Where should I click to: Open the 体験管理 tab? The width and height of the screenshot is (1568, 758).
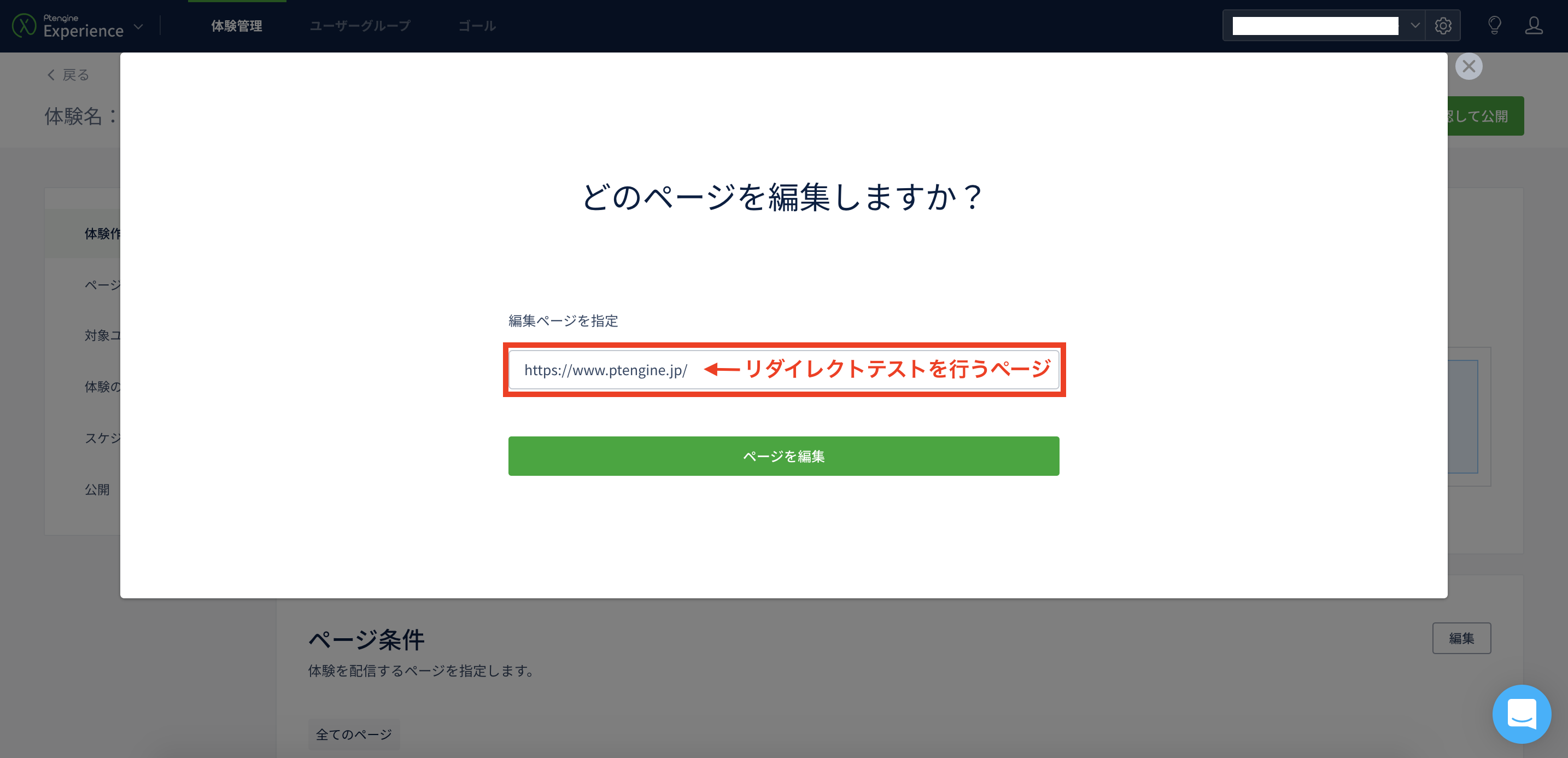[237, 26]
